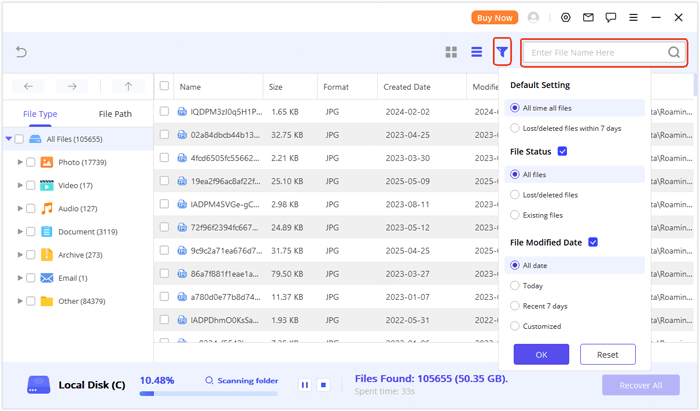Click the Buy Now button
The width and height of the screenshot is (700, 411).
pyautogui.click(x=495, y=17)
